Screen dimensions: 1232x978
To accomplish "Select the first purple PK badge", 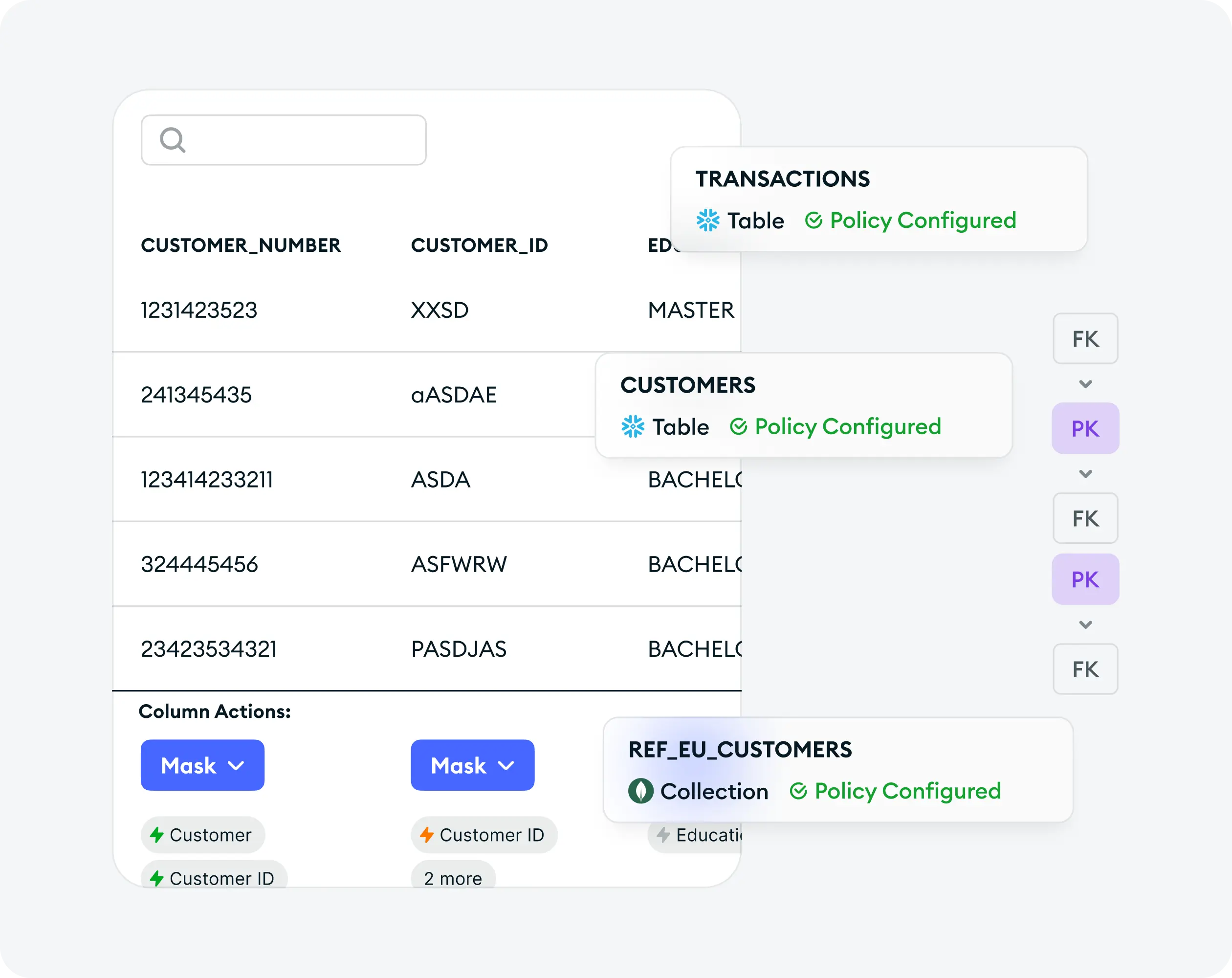I will tap(1086, 429).
